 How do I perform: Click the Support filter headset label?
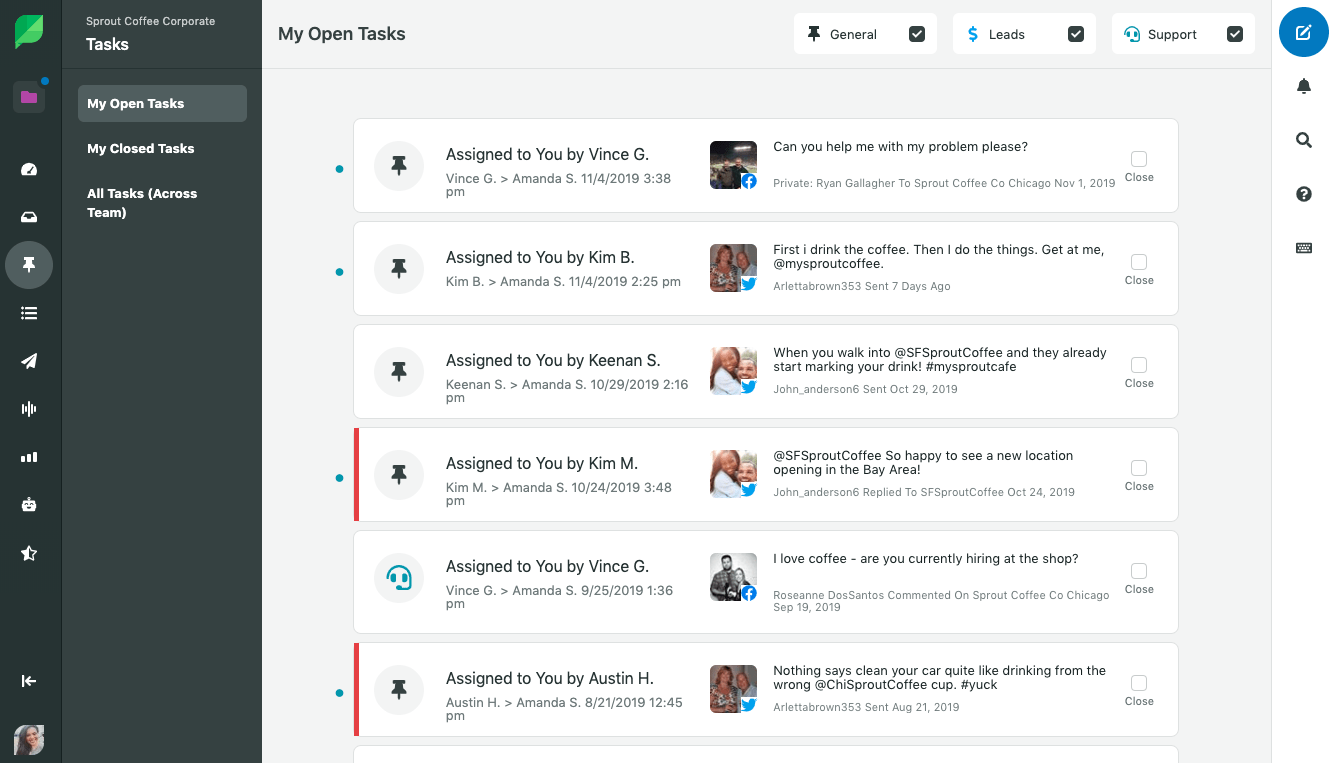point(1161,34)
